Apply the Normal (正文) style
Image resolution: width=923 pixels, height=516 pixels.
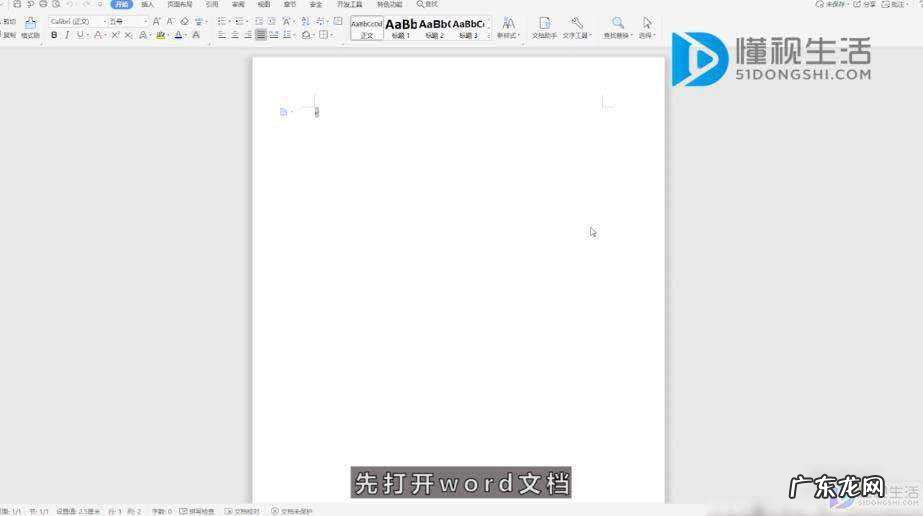tap(367, 28)
